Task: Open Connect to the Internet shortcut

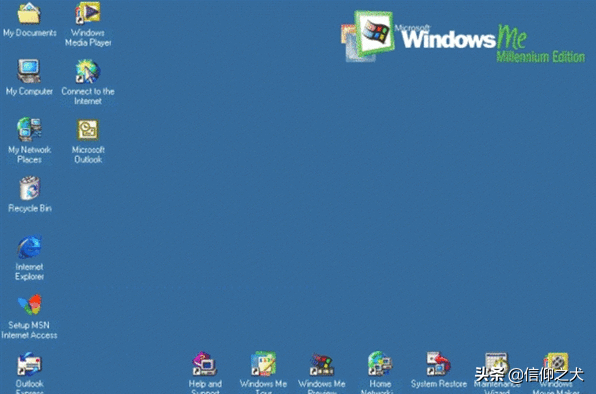Action: pyautogui.click(x=88, y=71)
